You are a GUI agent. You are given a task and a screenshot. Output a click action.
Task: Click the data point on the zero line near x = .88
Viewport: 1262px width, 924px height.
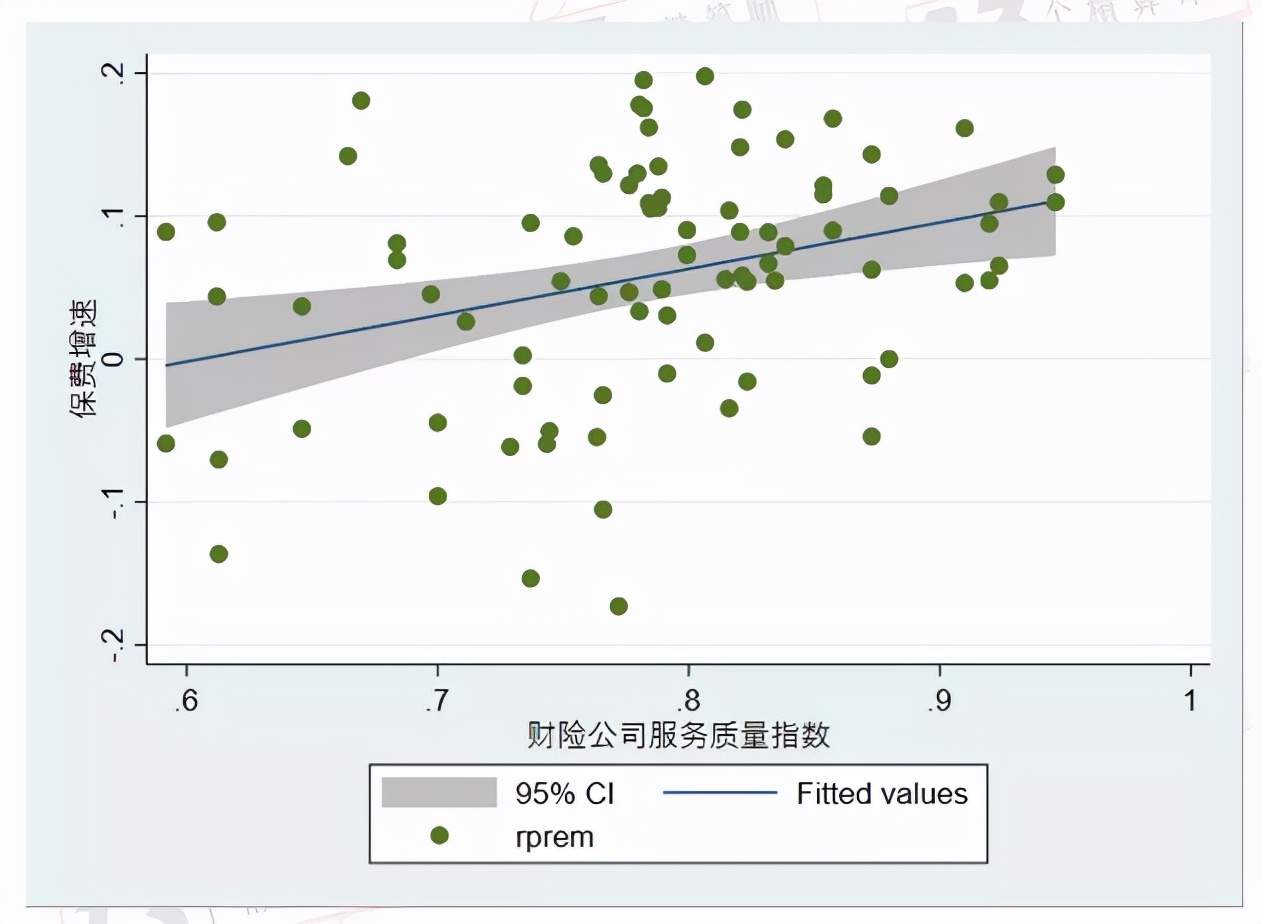(x=889, y=359)
